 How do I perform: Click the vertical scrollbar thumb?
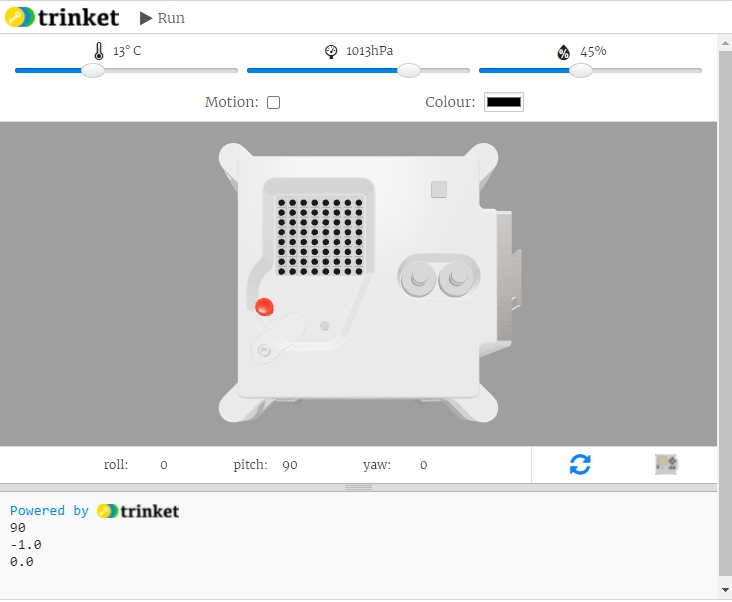pos(725,313)
